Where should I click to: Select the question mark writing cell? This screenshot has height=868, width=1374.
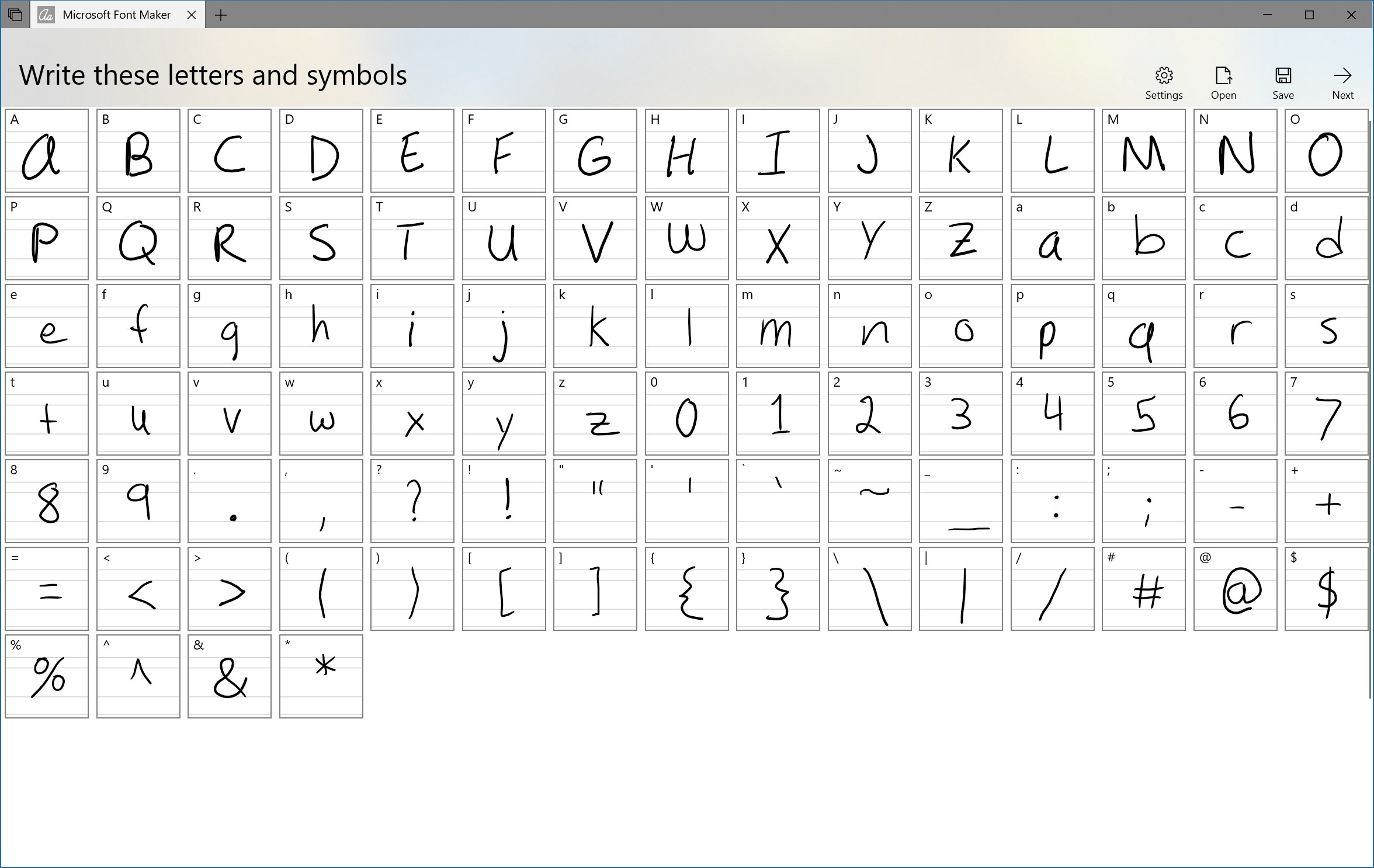point(412,501)
